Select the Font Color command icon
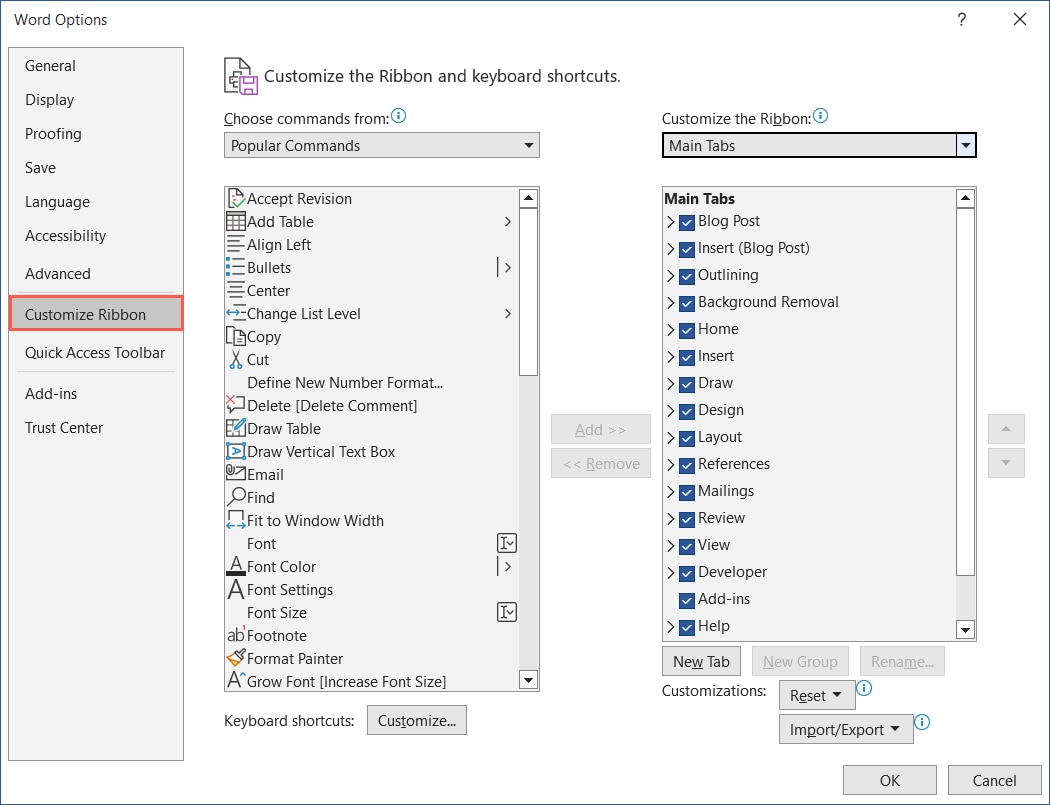The width and height of the screenshot is (1050, 805). 235,566
